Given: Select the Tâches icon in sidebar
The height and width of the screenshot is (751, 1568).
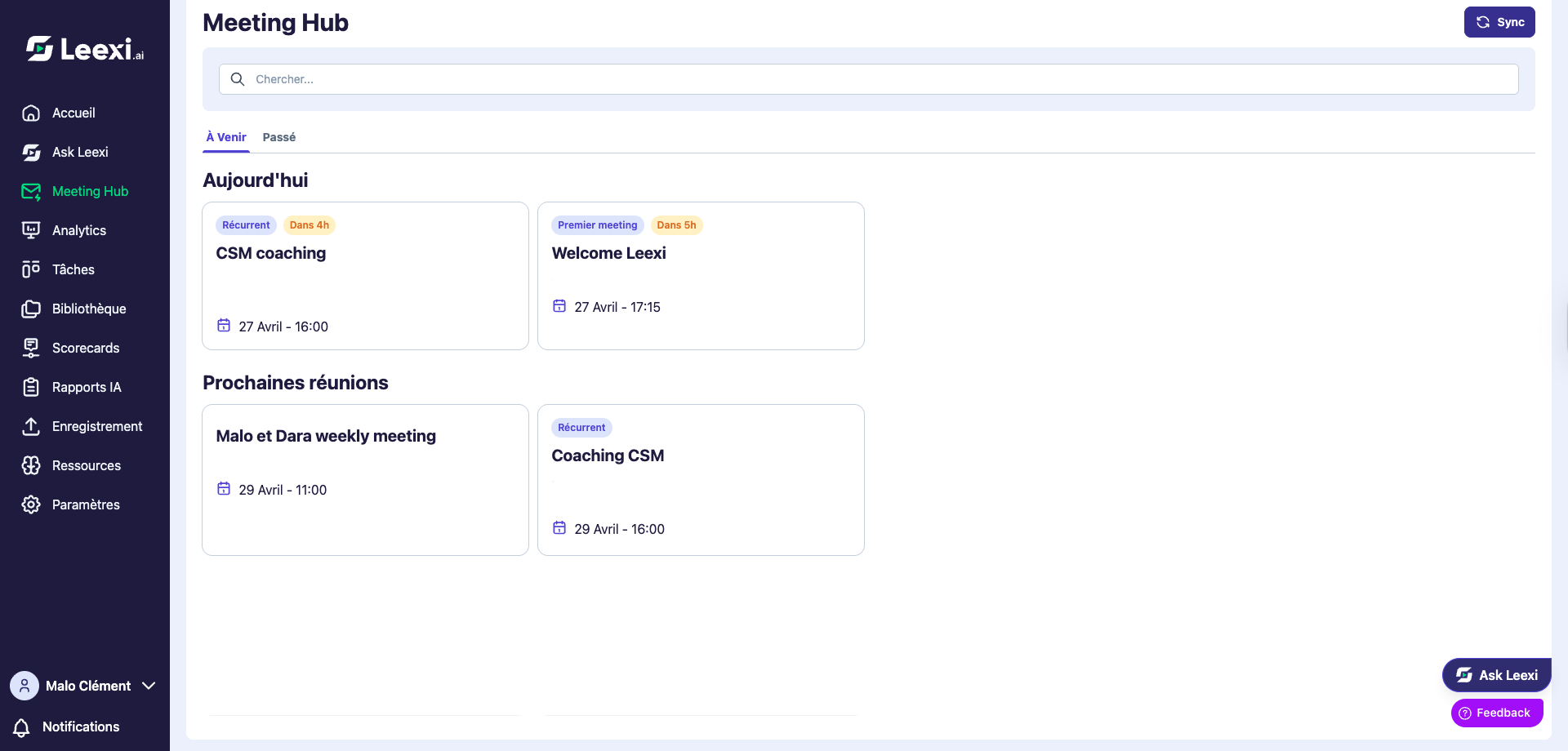Looking at the screenshot, I should (31, 269).
